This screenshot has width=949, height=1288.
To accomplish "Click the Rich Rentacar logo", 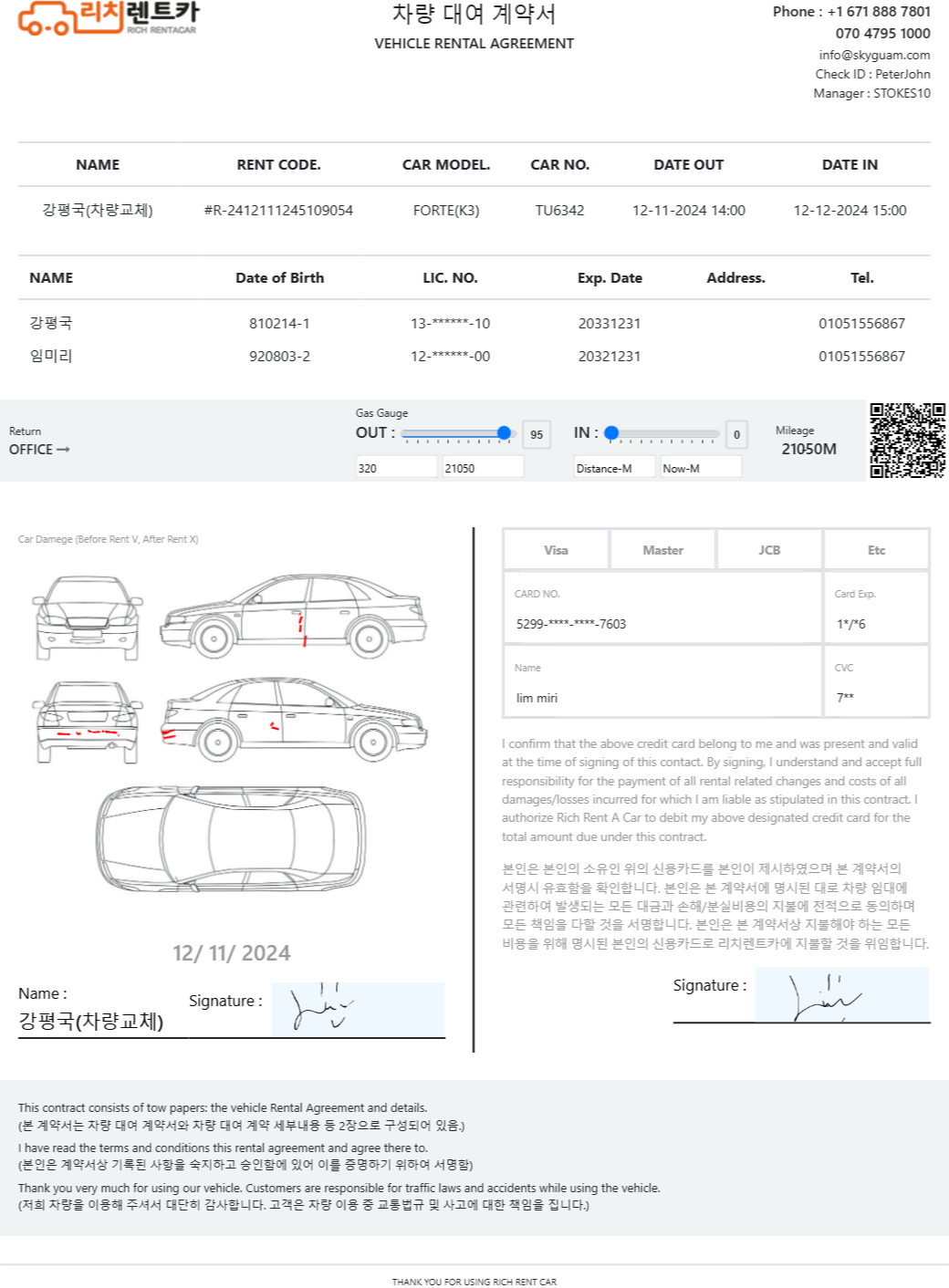I will (x=108, y=18).
